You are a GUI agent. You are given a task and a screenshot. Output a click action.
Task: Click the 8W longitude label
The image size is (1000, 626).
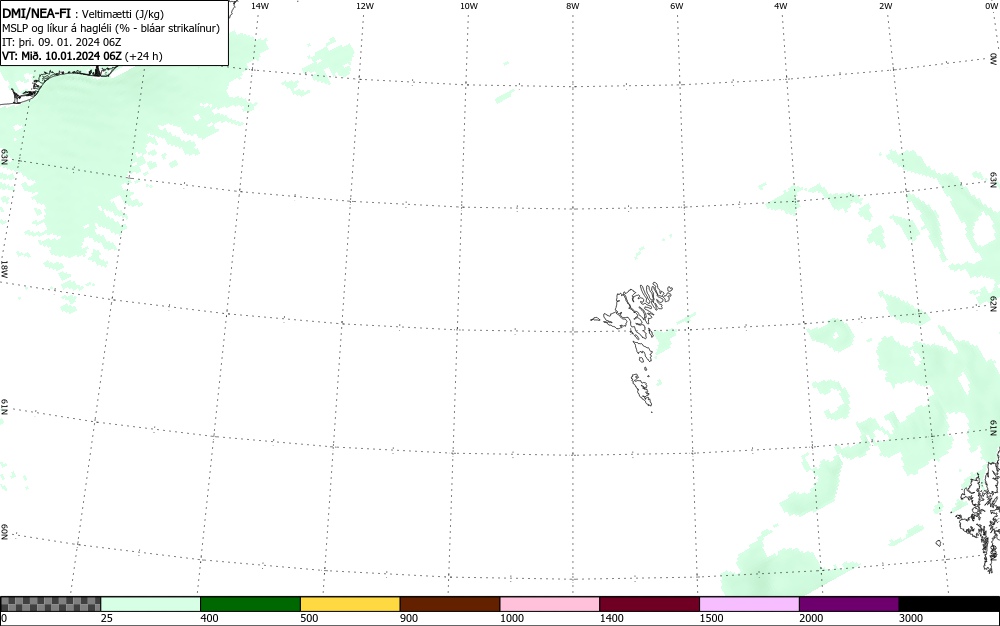[573, 6]
